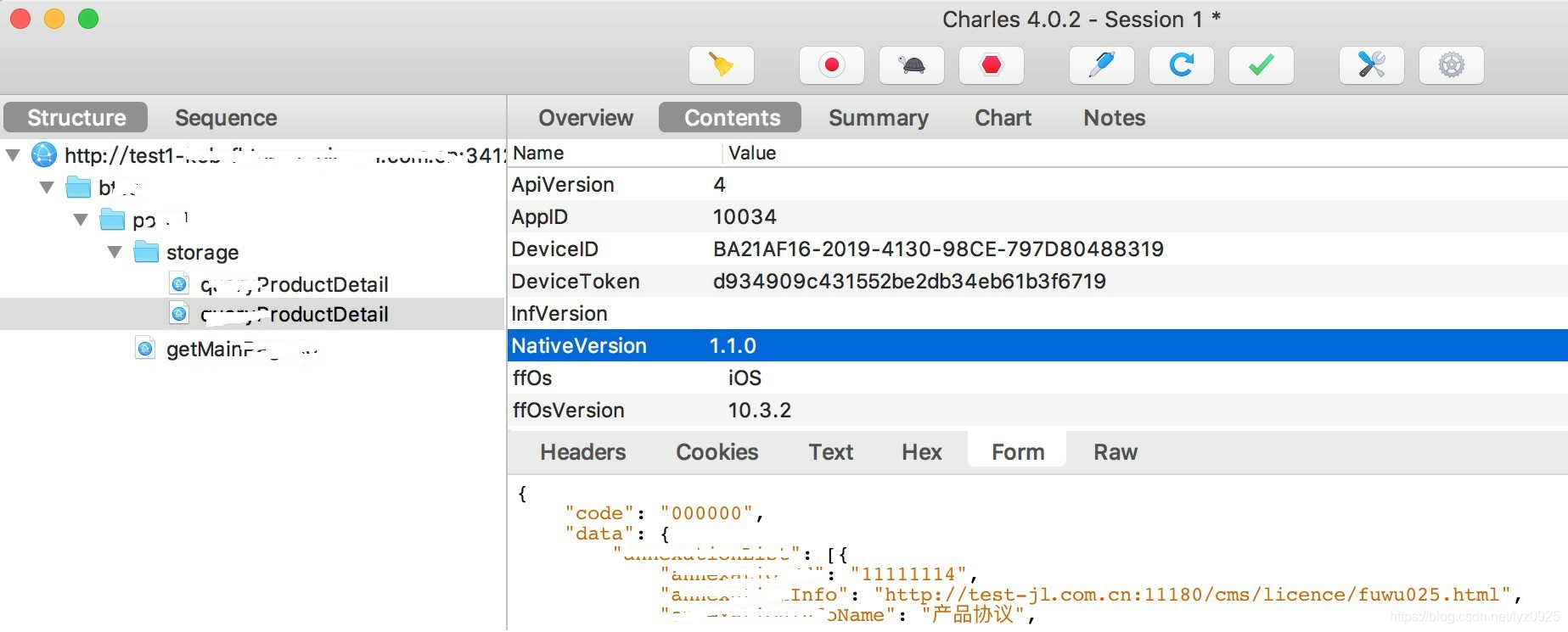
Task: Show request Cookies tab
Action: click(x=717, y=451)
